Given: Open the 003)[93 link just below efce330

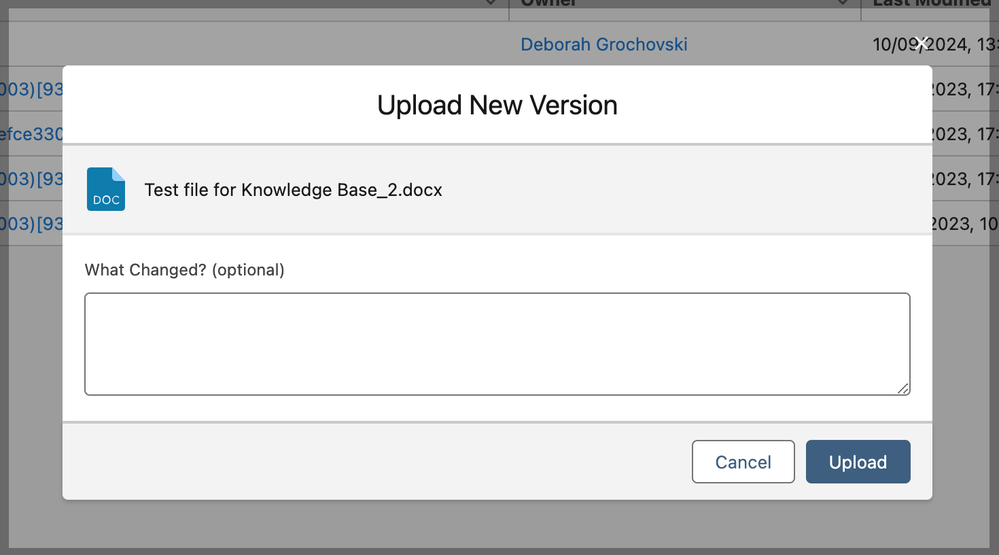Looking at the screenshot, I should coord(31,178).
